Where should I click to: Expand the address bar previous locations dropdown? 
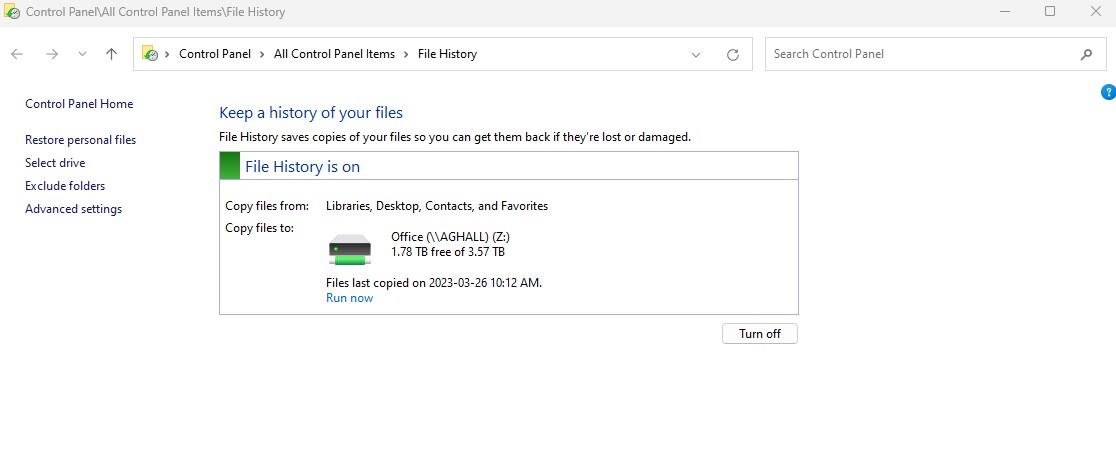pos(696,55)
